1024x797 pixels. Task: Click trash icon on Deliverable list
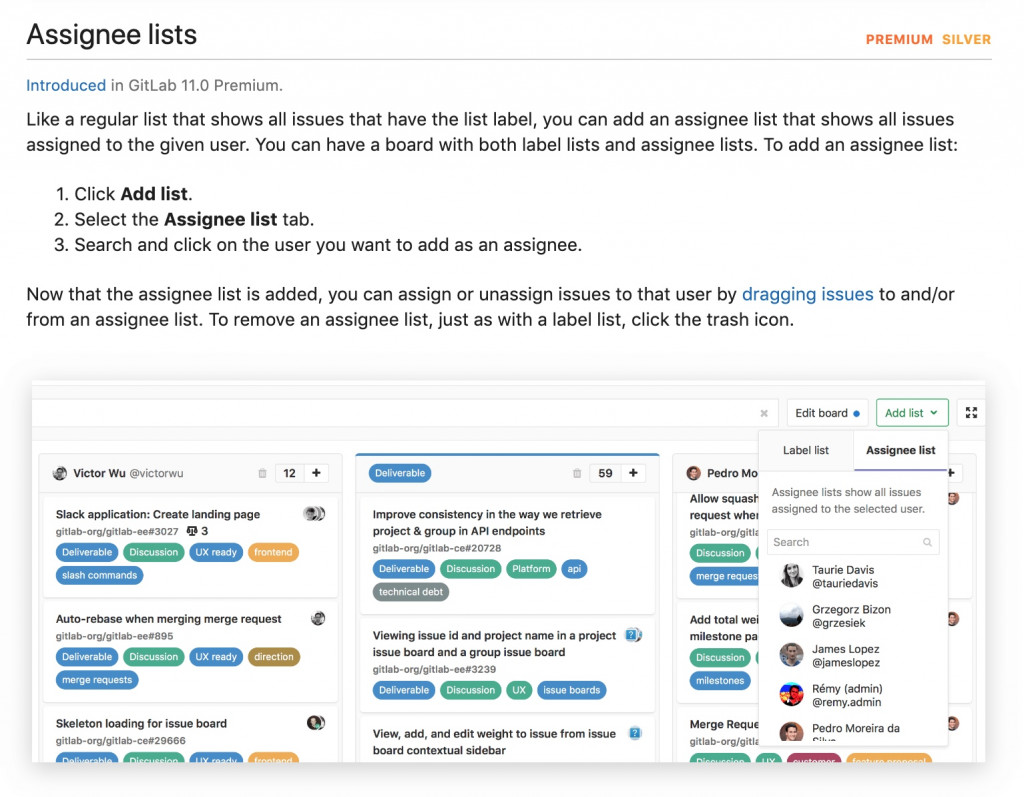(x=577, y=474)
